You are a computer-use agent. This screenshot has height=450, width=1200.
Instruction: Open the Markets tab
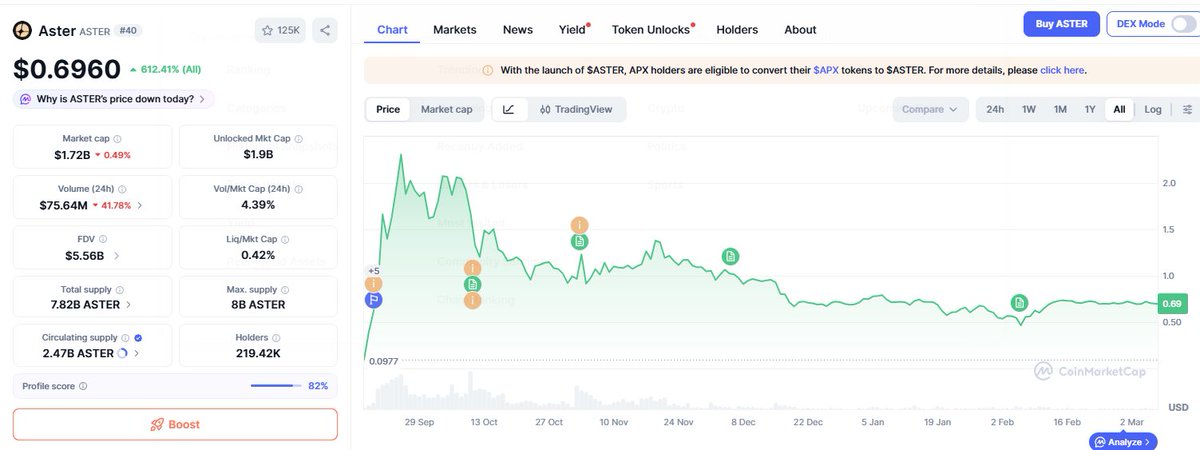455,29
